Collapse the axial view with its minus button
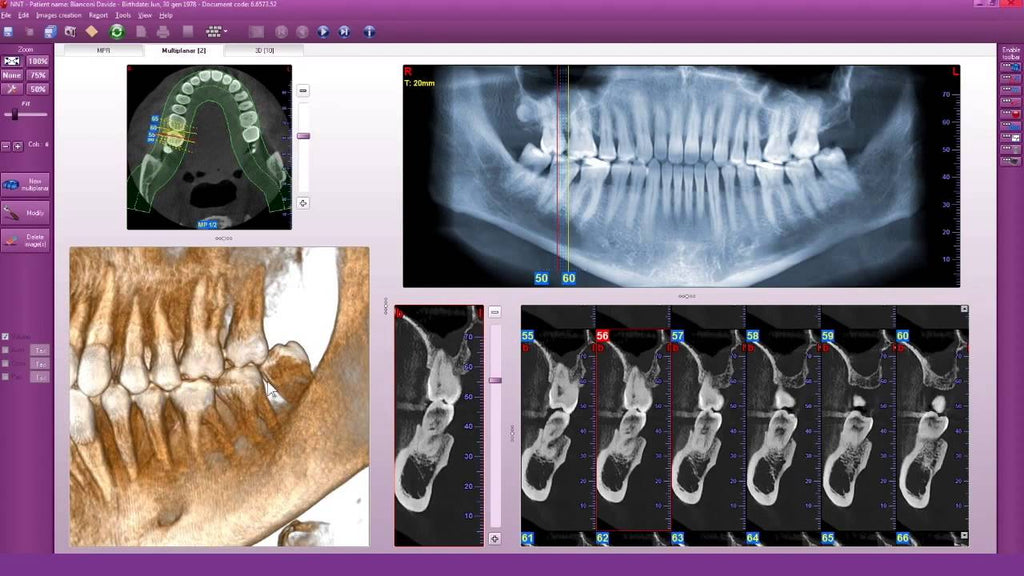 (x=302, y=88)
